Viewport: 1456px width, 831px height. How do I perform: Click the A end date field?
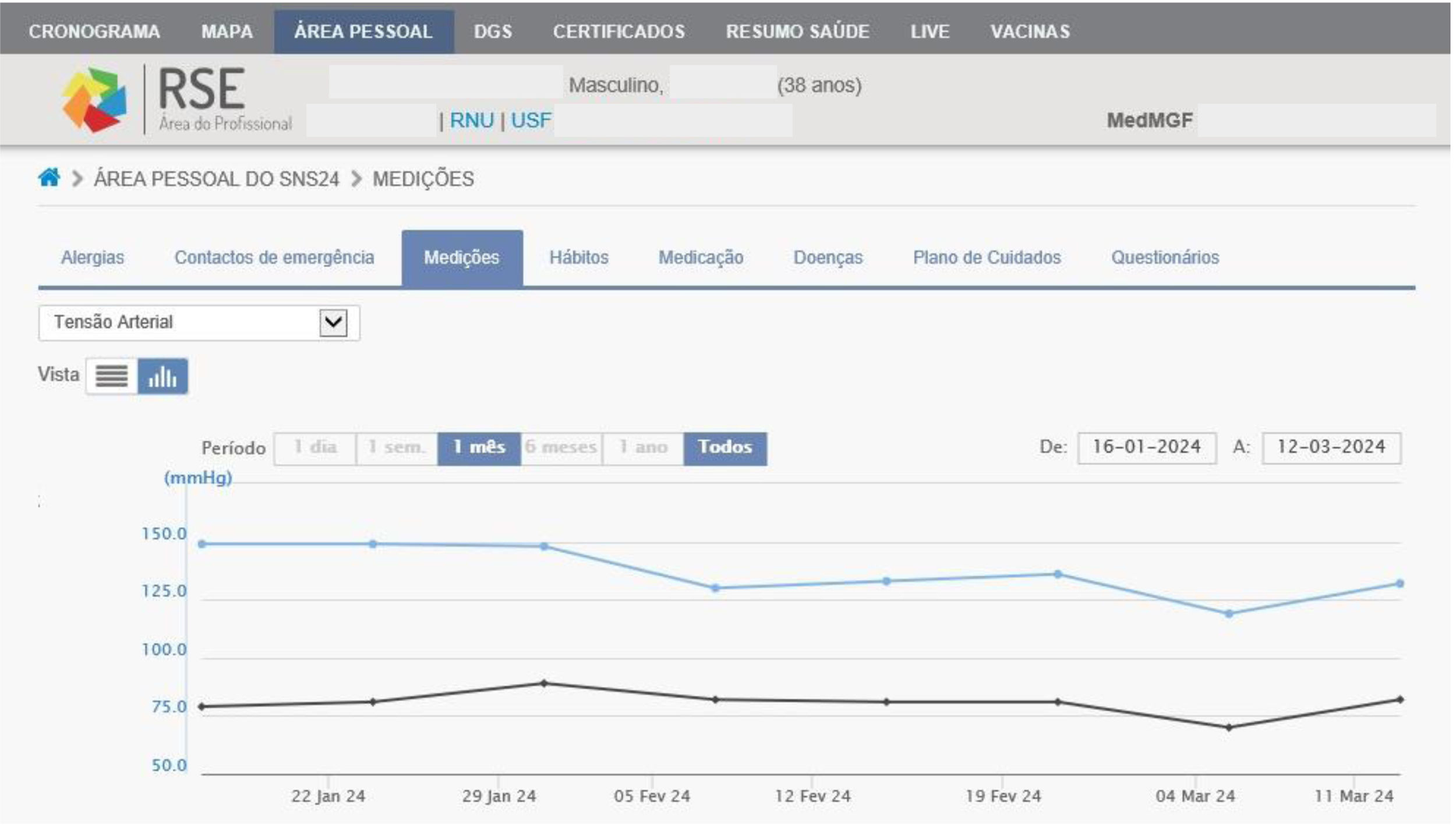pos(1331,448)
